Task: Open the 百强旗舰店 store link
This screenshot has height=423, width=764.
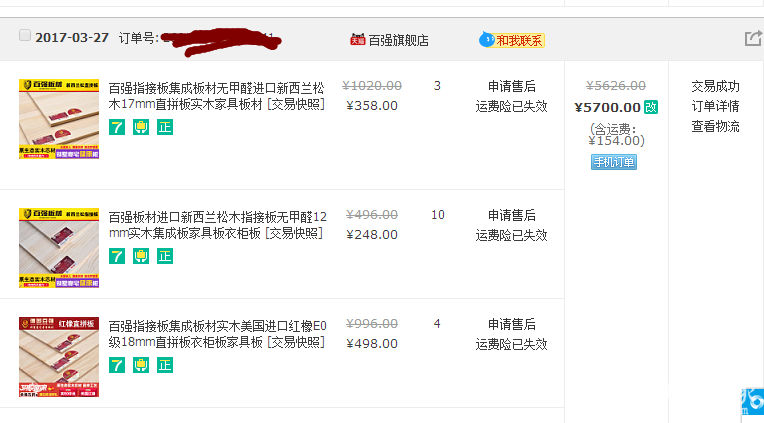Action: tap(398, 40)
